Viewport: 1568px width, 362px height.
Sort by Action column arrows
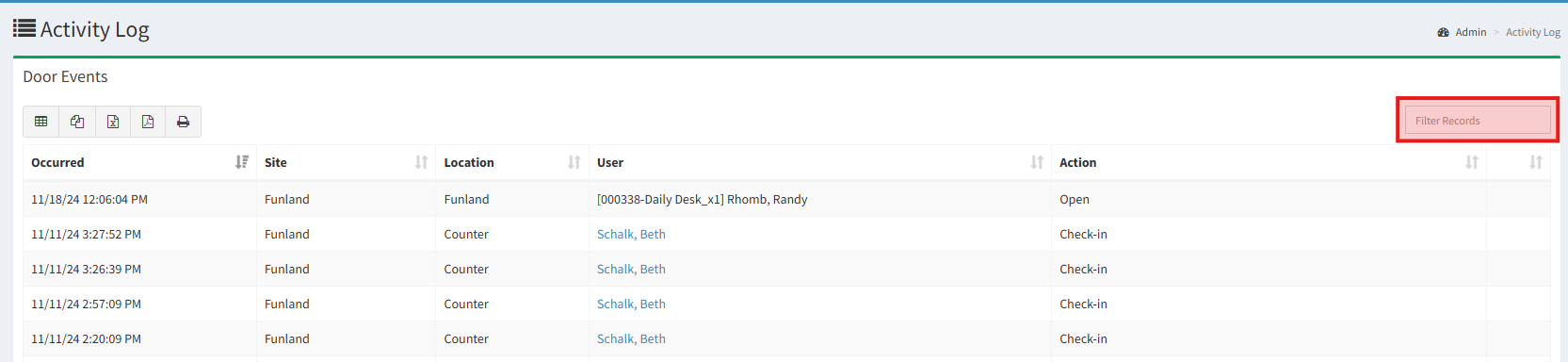point(1472,162)
